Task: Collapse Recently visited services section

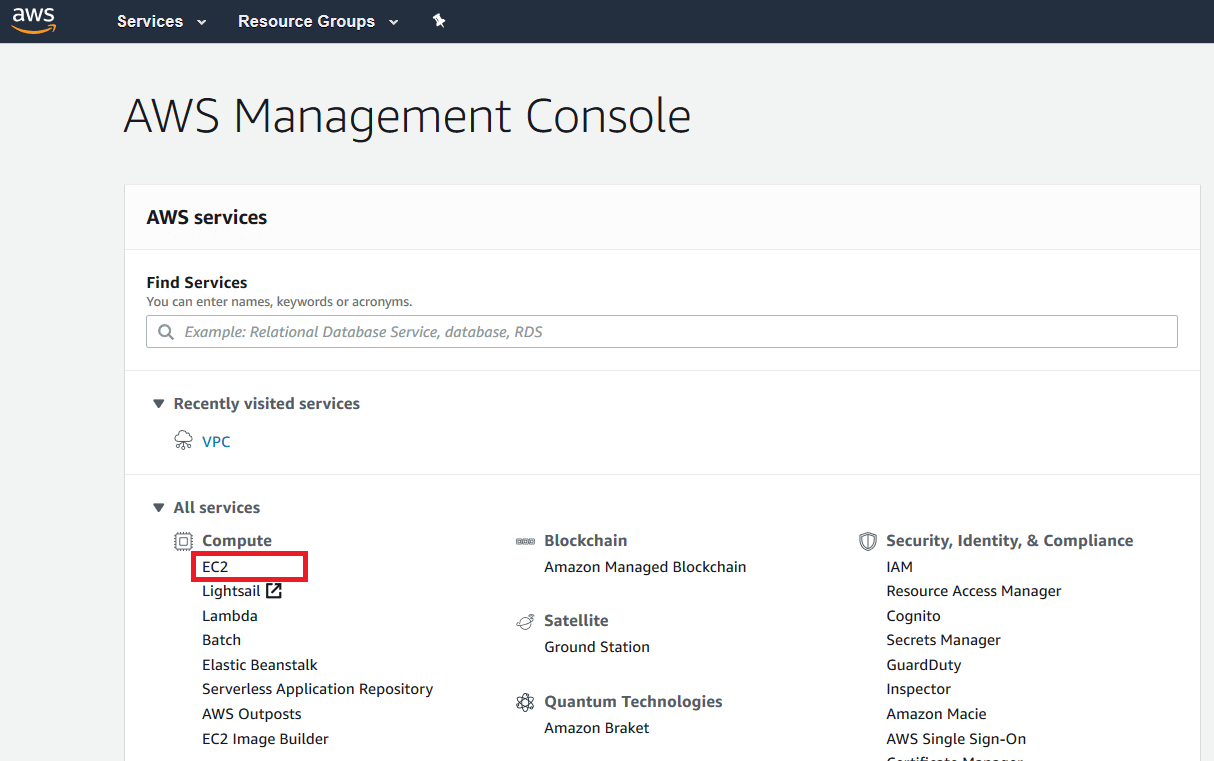Action: point(158,404)
